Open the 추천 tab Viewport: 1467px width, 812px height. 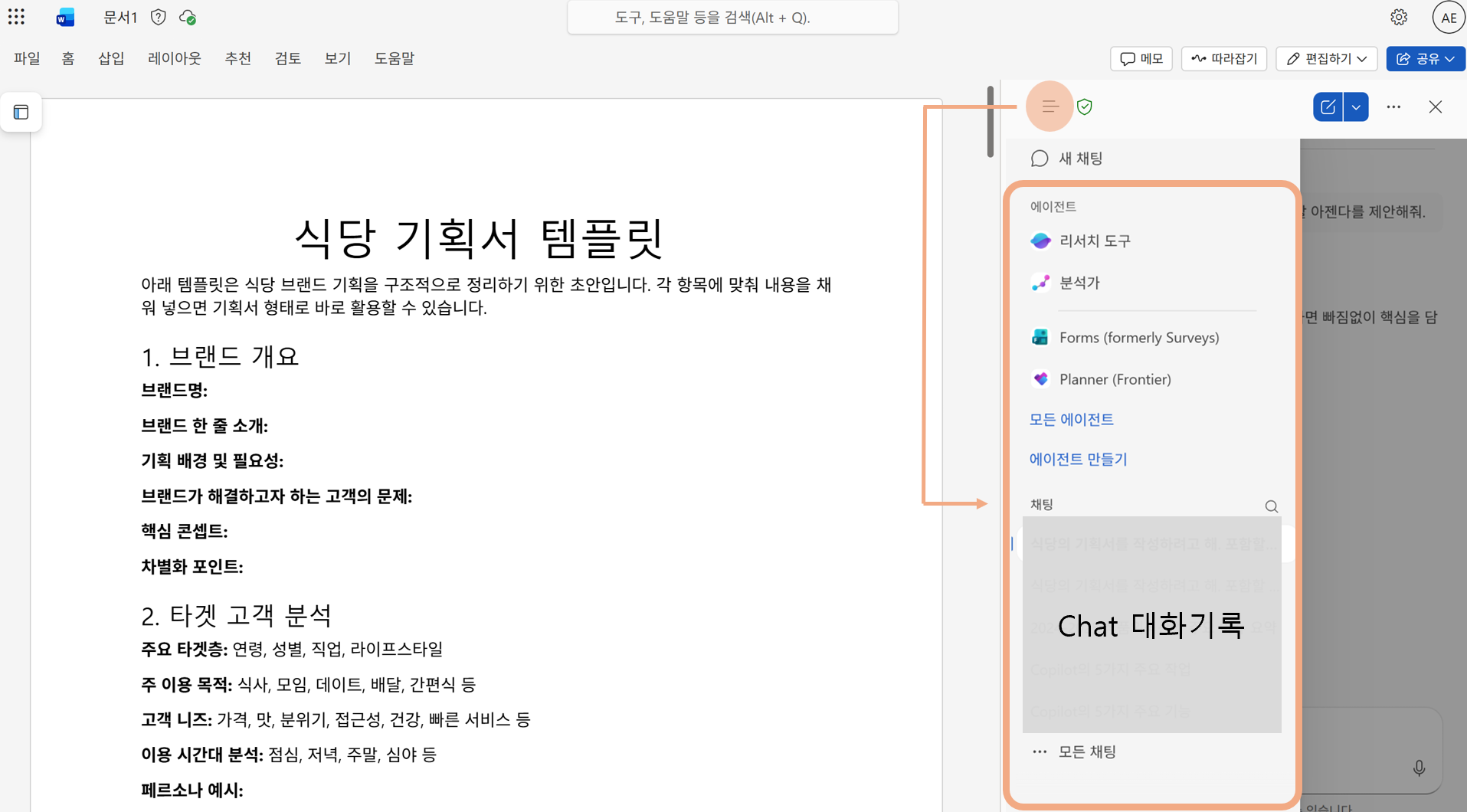pos(237,58)
